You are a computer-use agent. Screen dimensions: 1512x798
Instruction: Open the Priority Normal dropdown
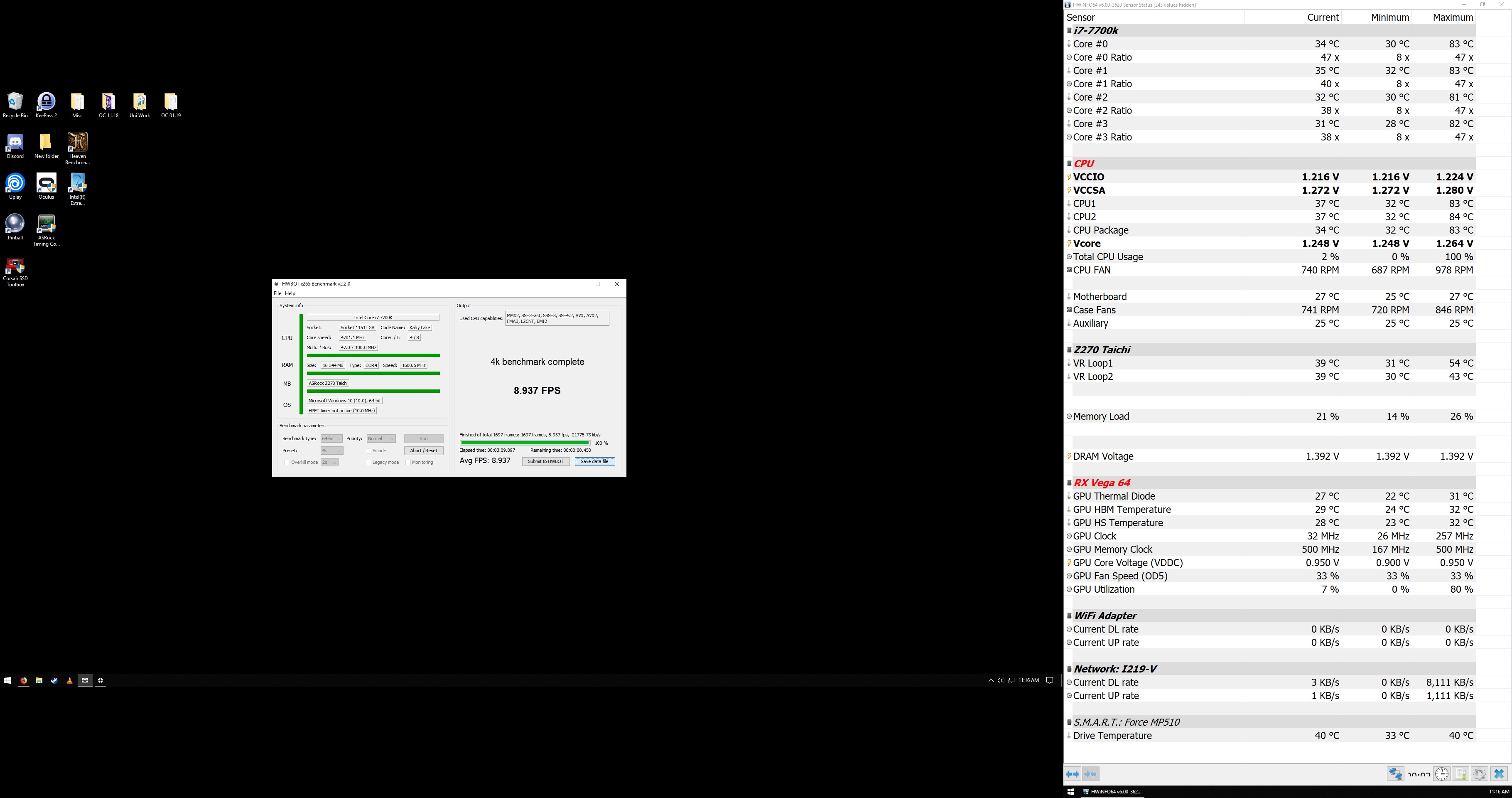(x=381, y=438)
